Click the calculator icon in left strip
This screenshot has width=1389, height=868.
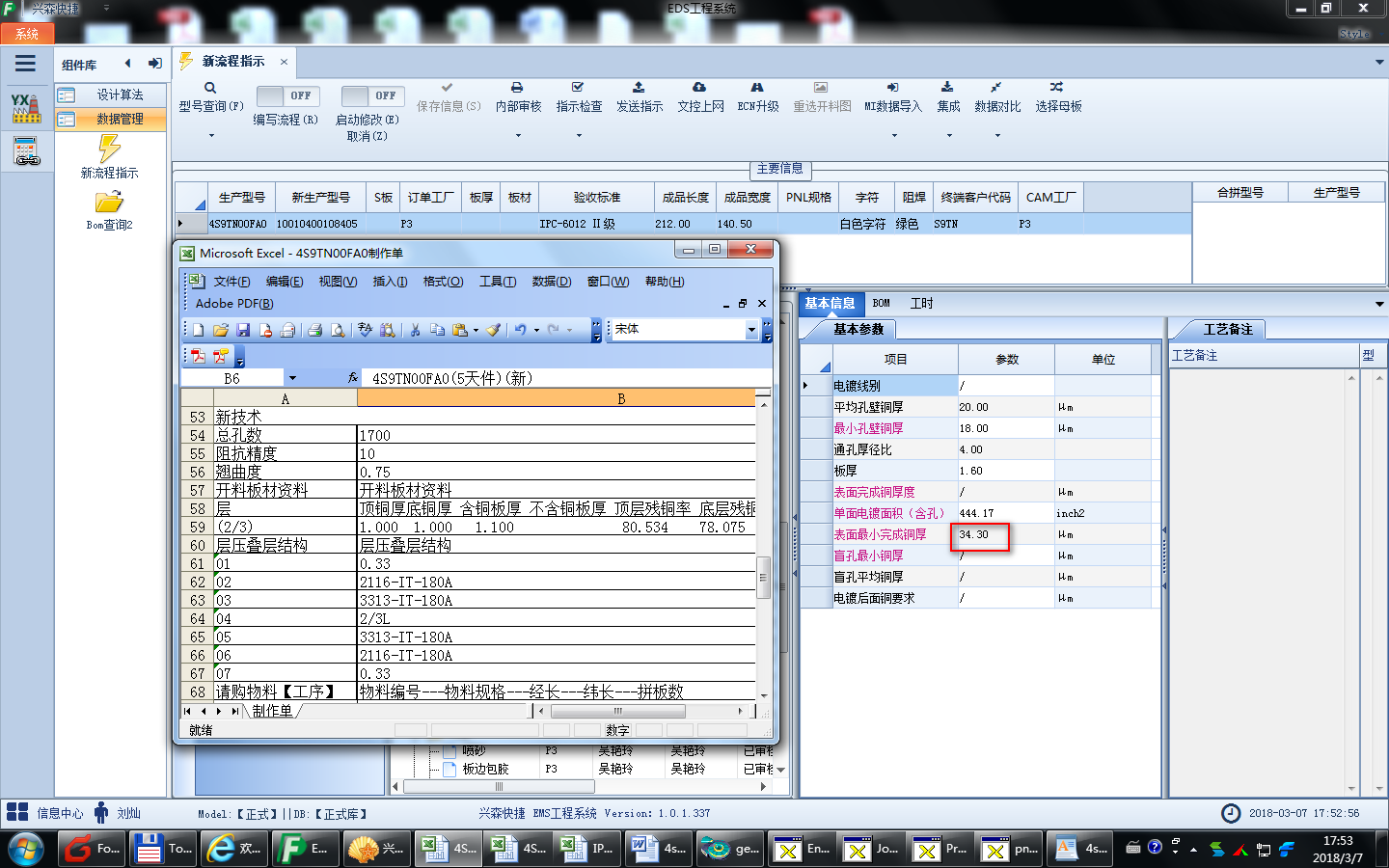(26, 151)
